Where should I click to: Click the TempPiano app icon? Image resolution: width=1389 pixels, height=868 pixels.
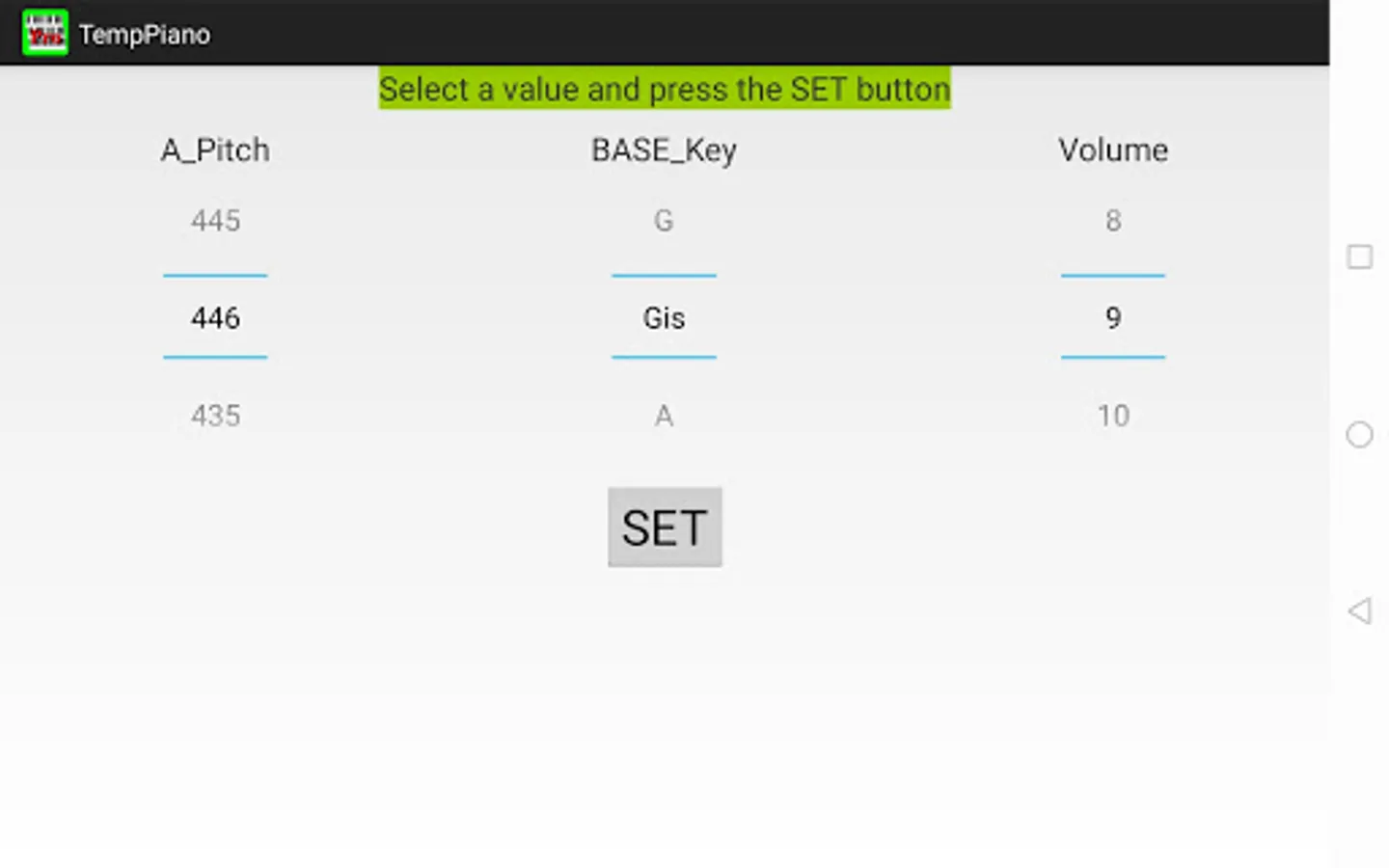pos(45,33)
